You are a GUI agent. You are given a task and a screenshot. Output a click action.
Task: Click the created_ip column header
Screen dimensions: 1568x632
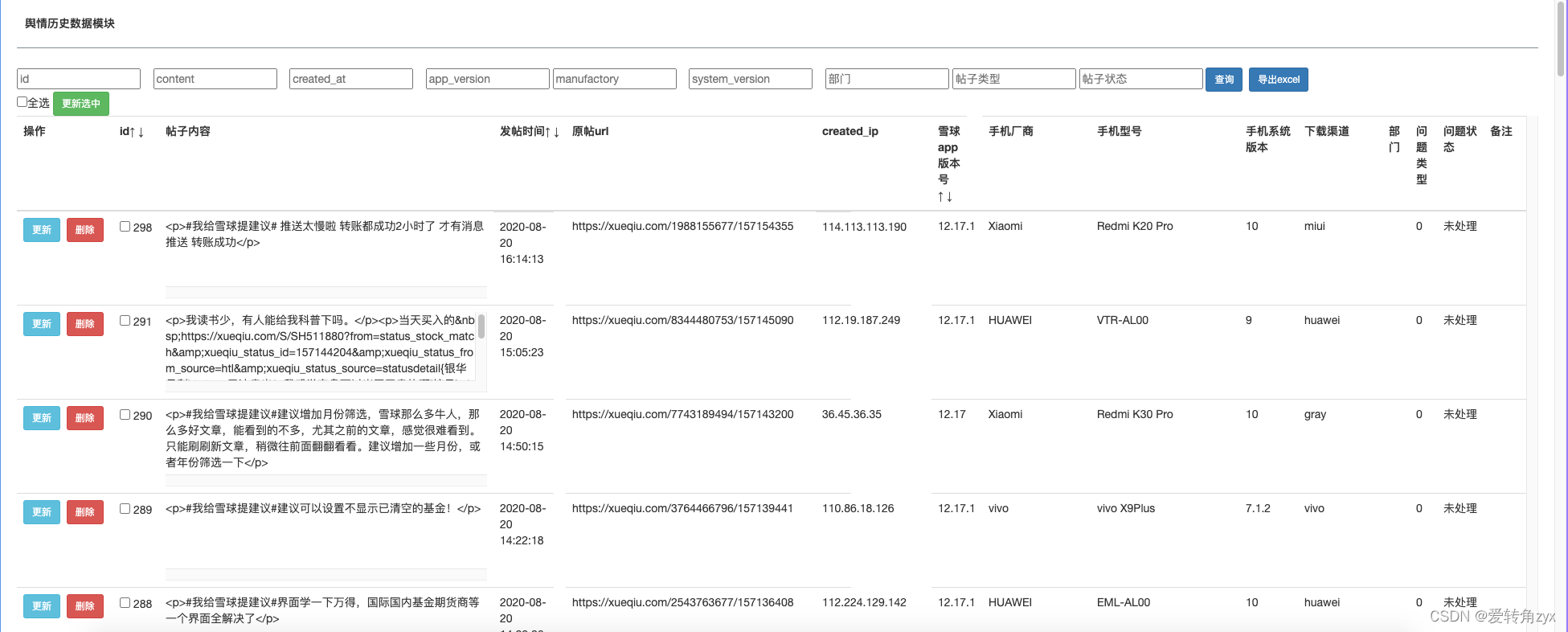[x=850, y=132]
